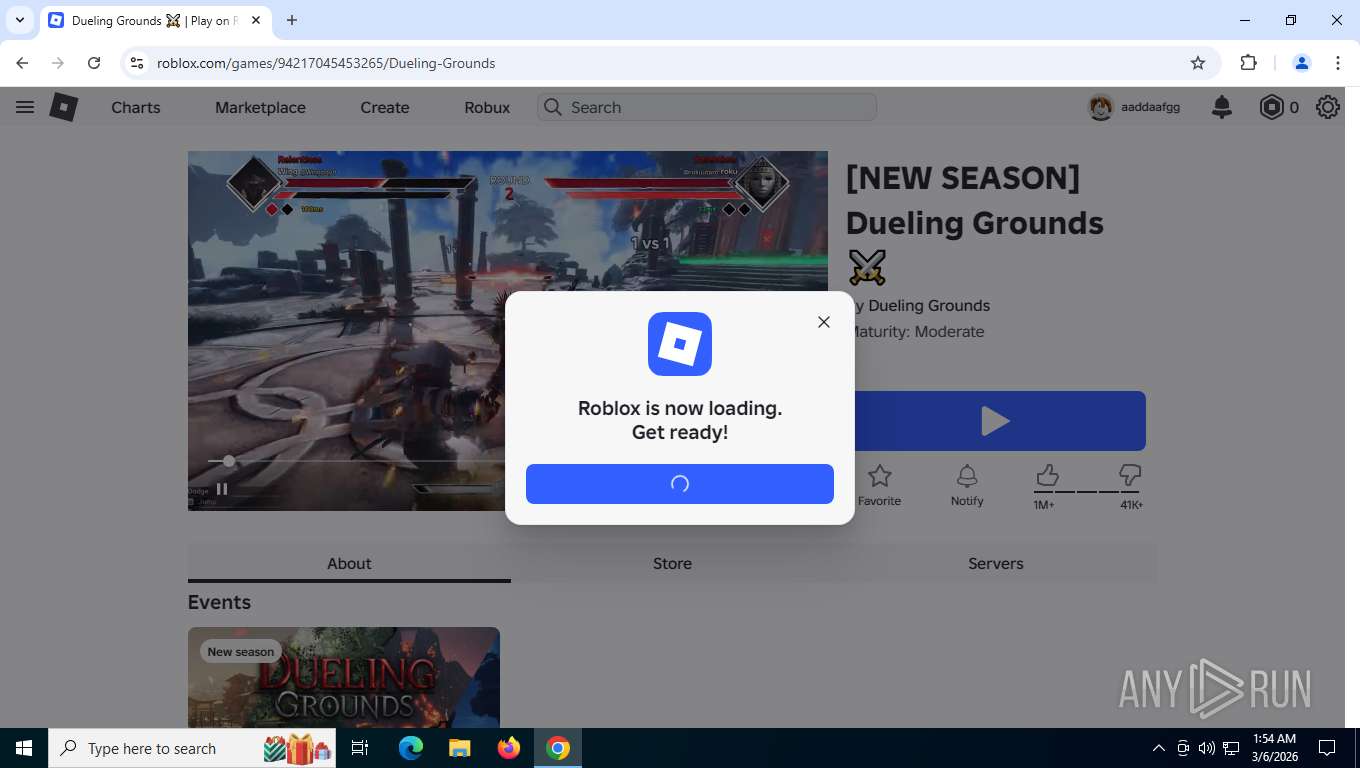Open Chrome three-dot menu
The width and height of the screenshot is (1360, 768).
(x=1338, y=63)
